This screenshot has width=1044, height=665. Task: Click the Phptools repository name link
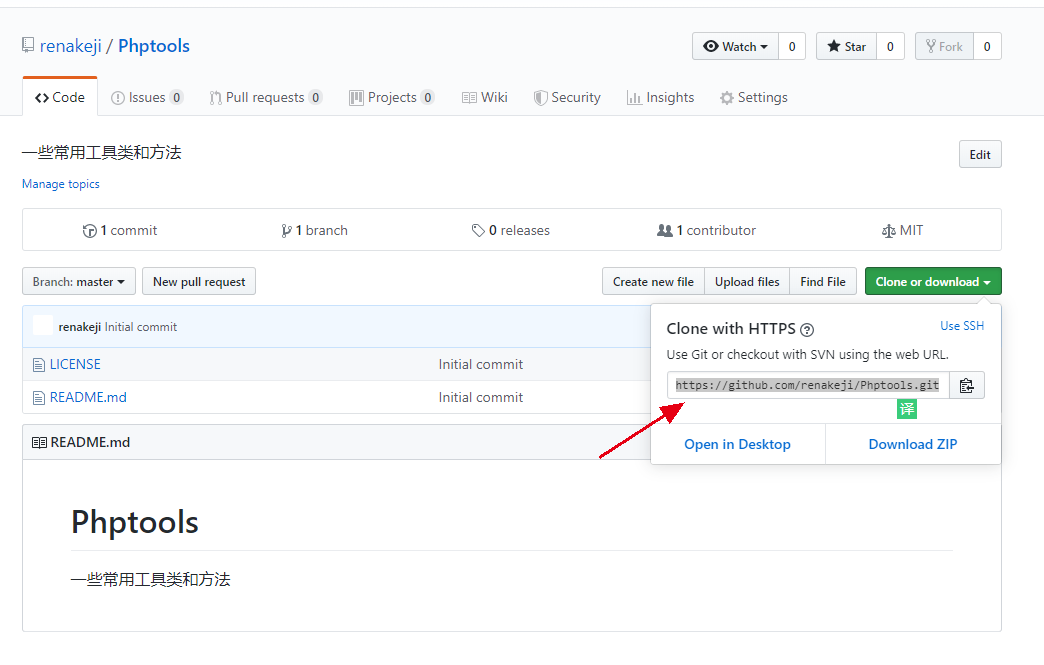click(154, 46)
